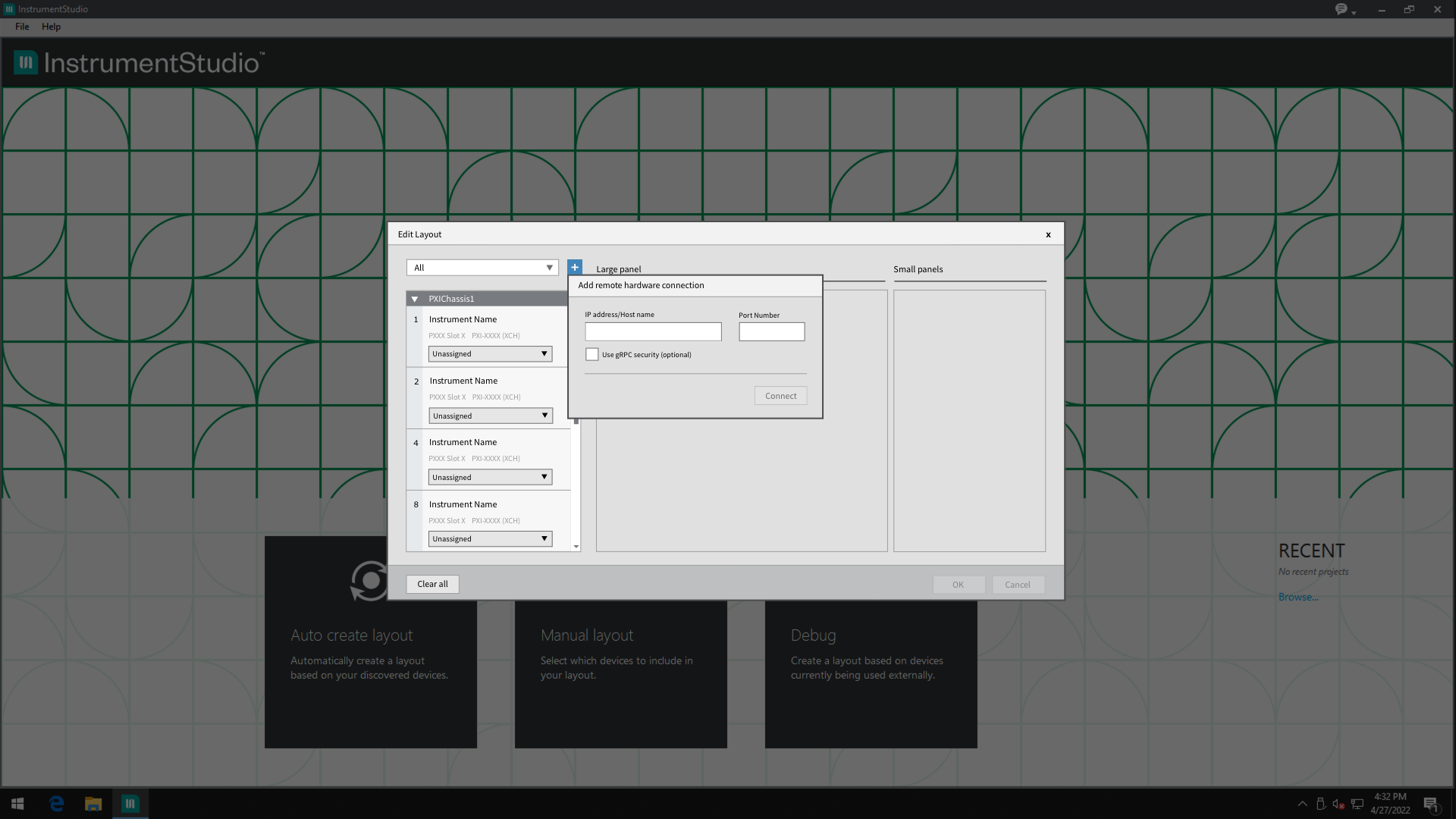Click the blue plus add remote hardware icon
The width and height of the screenshot is (1456, 819).
[575, 268]
